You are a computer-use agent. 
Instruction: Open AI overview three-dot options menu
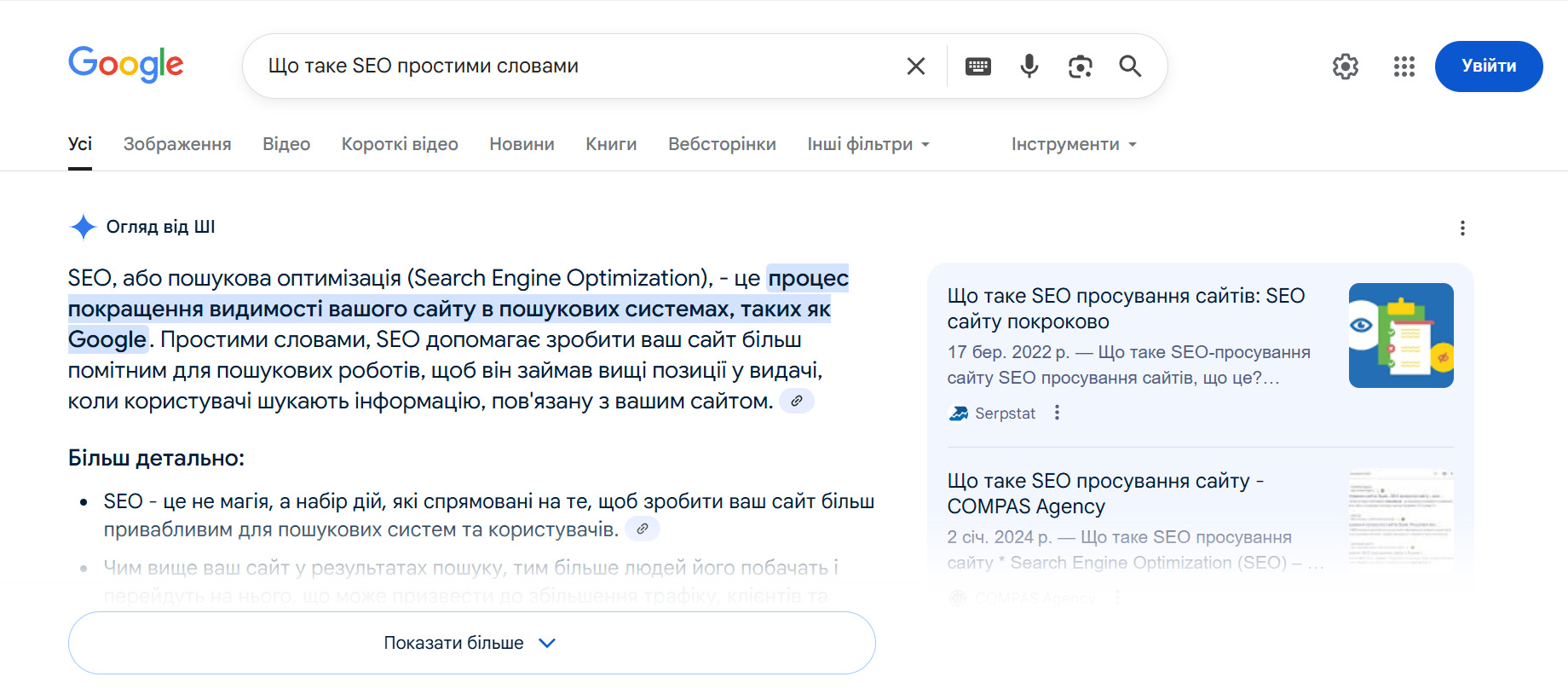pyautogui.click(x=1462, y=228)
